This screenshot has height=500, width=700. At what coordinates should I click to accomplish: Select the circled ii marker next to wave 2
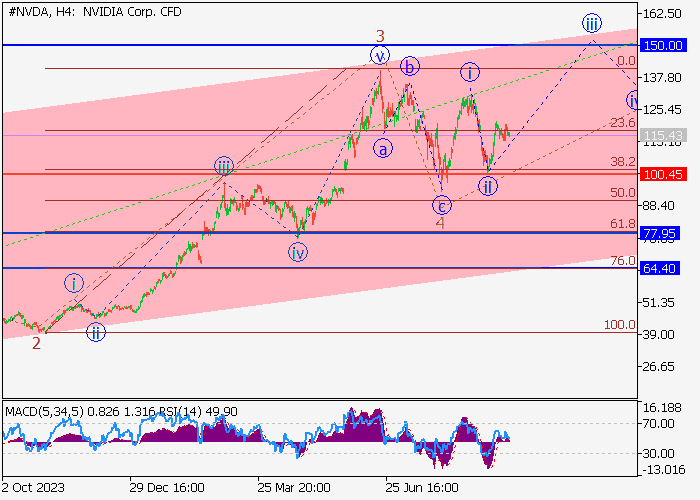pos(96,333)
